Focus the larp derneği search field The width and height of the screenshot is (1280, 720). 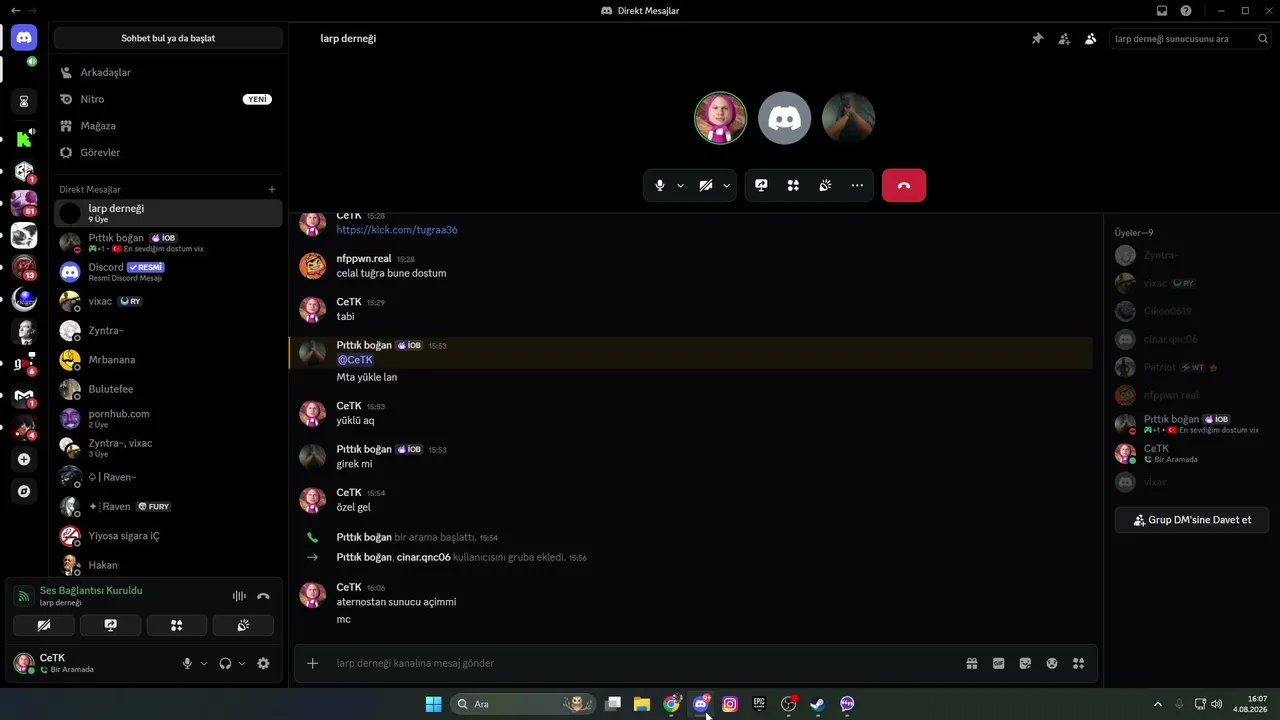point(1190,39)
